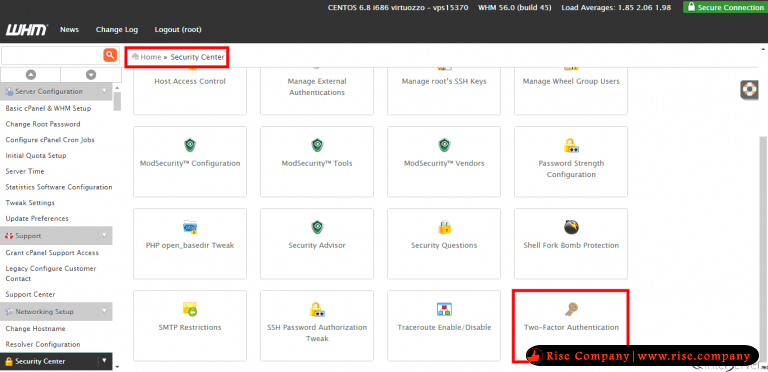Collapse the Server Configuration section arrow
This screenshot has height=372, width=768.
click(104, 91)
